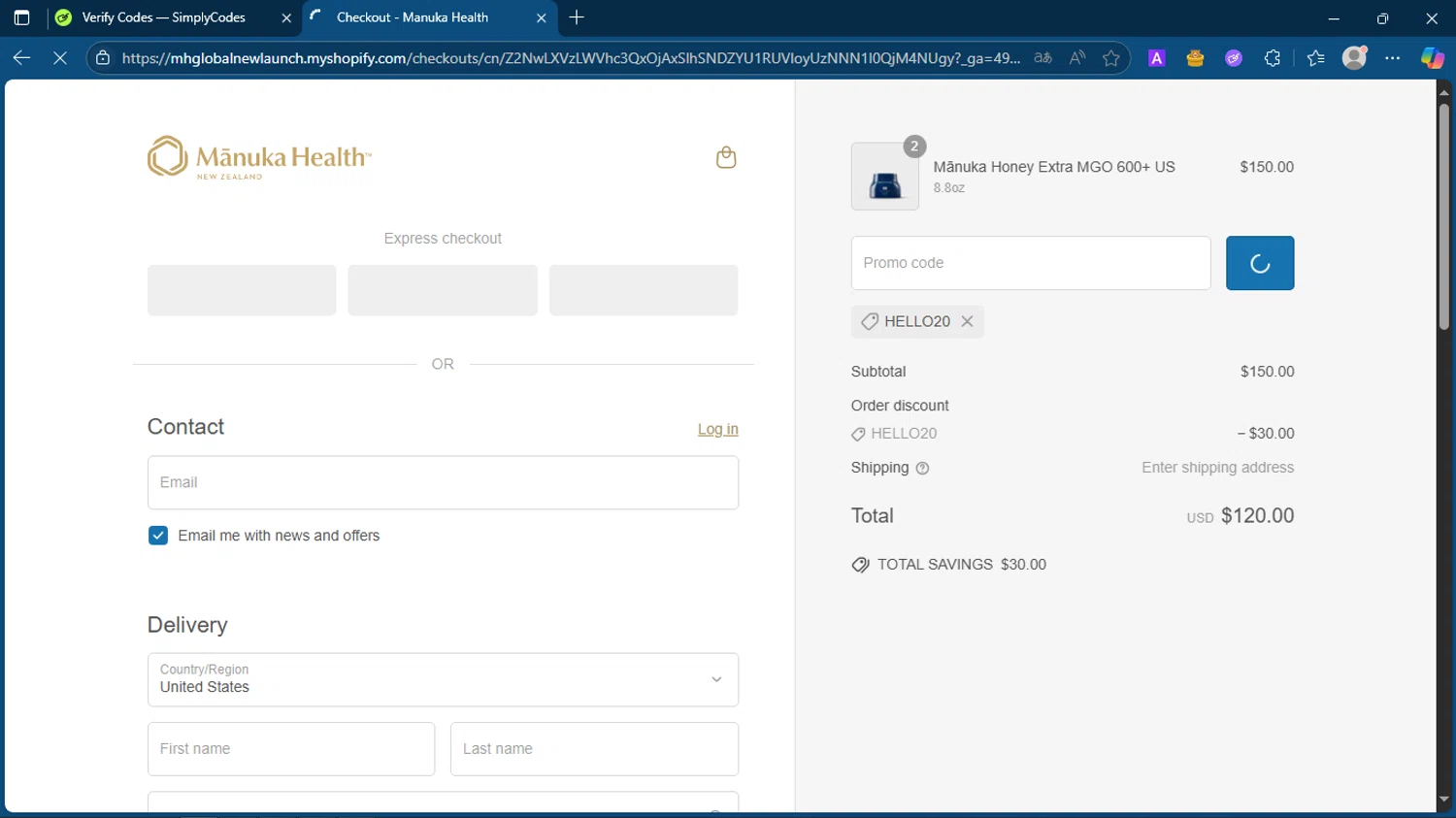1456x818 pixels.
Task: Click the blue promo apply button
Action: pyautogui.click(x=1260, y=263)
